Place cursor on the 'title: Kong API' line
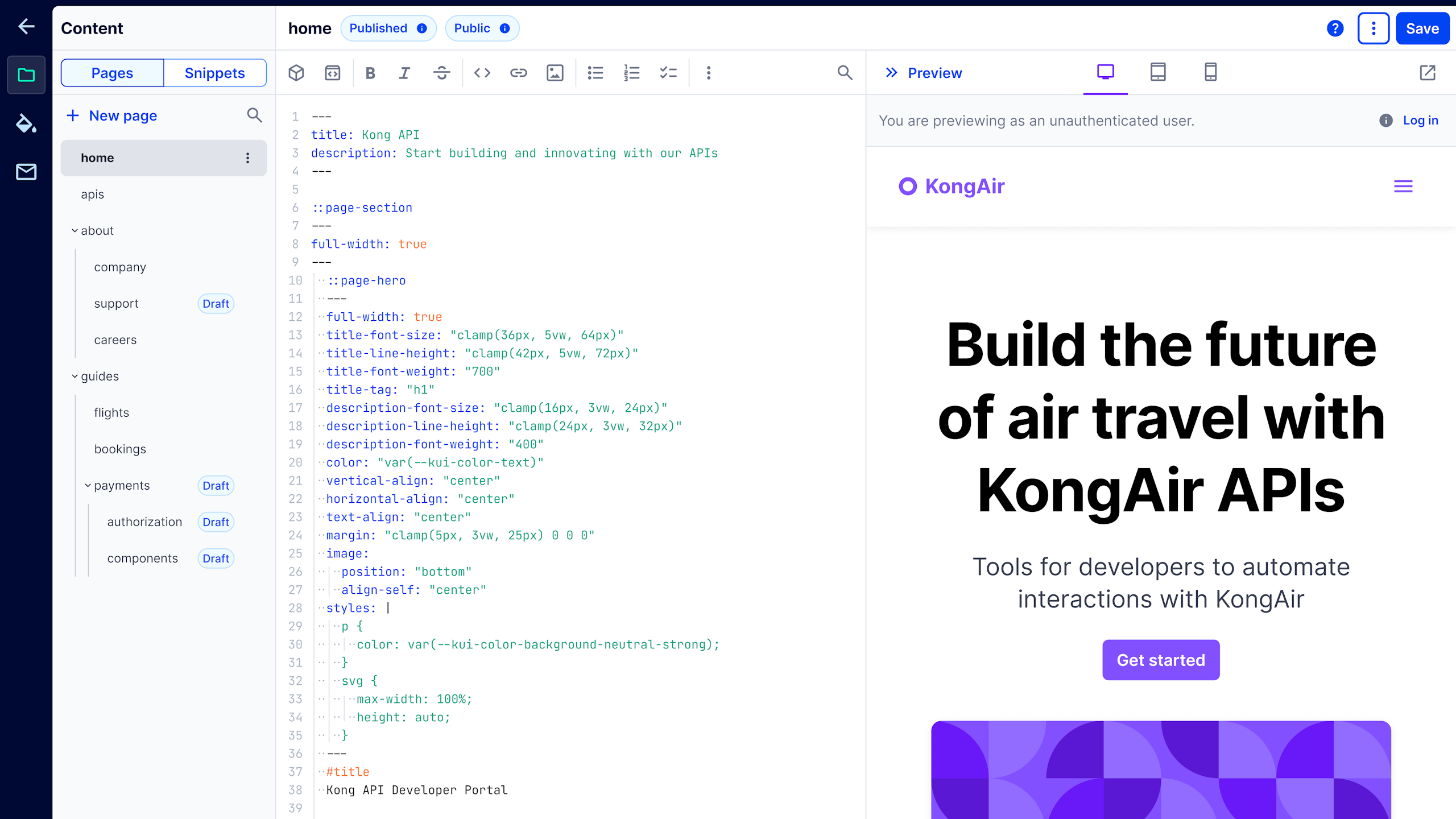 coord(365,135)
